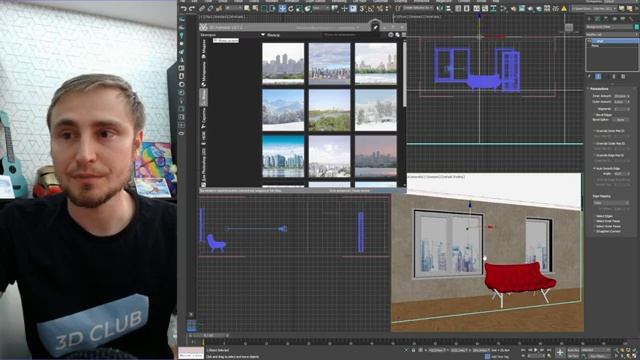Activate the Select and Scale tool
The image size is (640, 360).
point(299,8)
